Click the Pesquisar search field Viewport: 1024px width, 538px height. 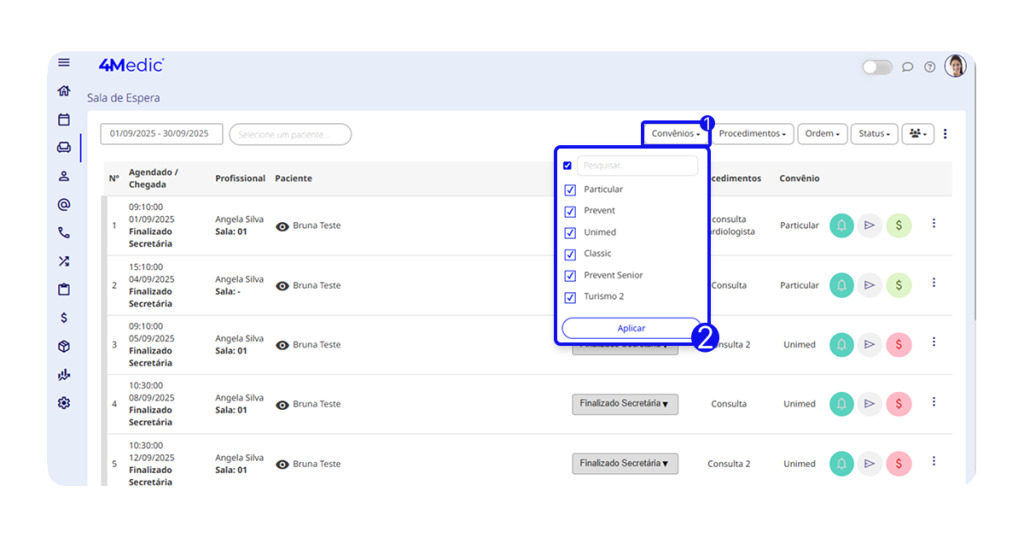pyautogui.click(x=637, y=166)
